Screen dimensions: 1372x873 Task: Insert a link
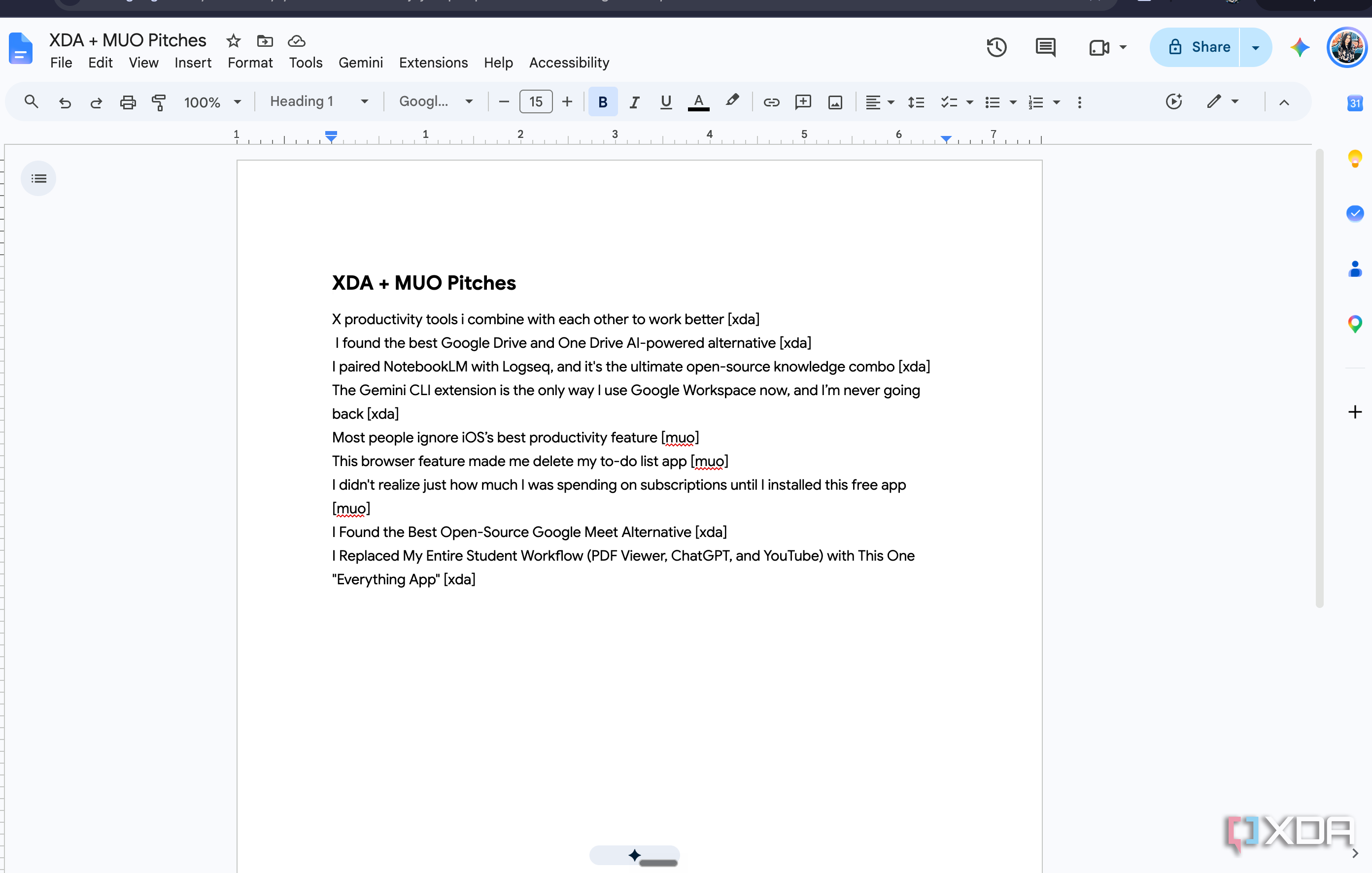click(771, 102)
